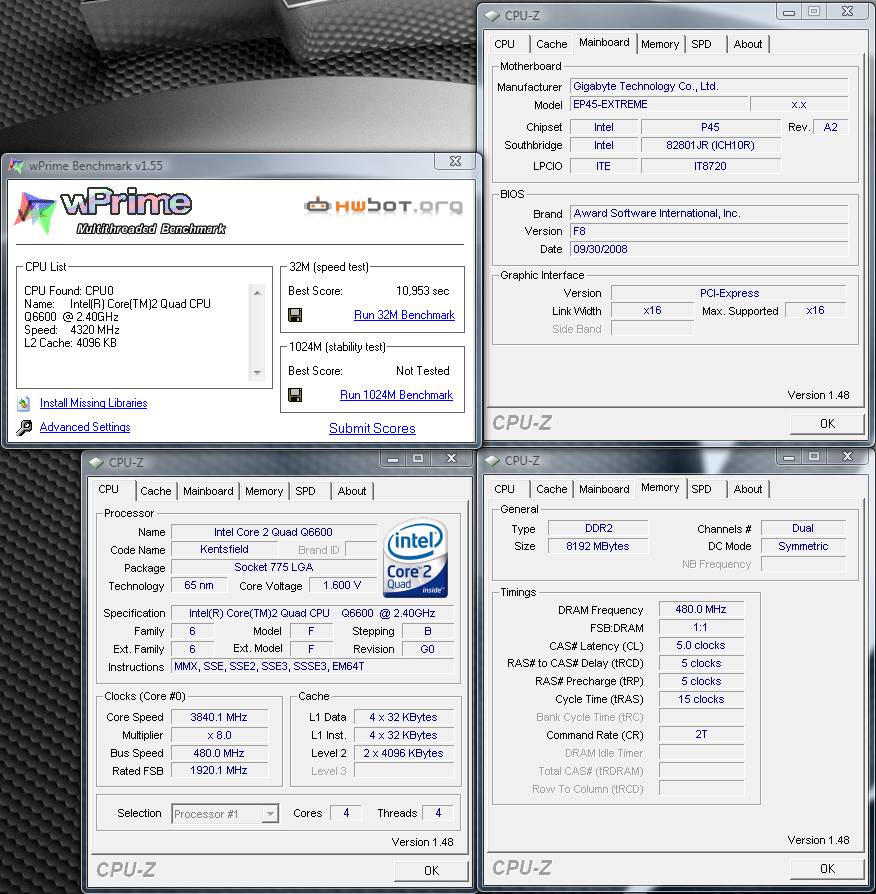This screenshot has height=894, width=876.
Task: Click the Multiplier value x 8.0
Action: 219,735
